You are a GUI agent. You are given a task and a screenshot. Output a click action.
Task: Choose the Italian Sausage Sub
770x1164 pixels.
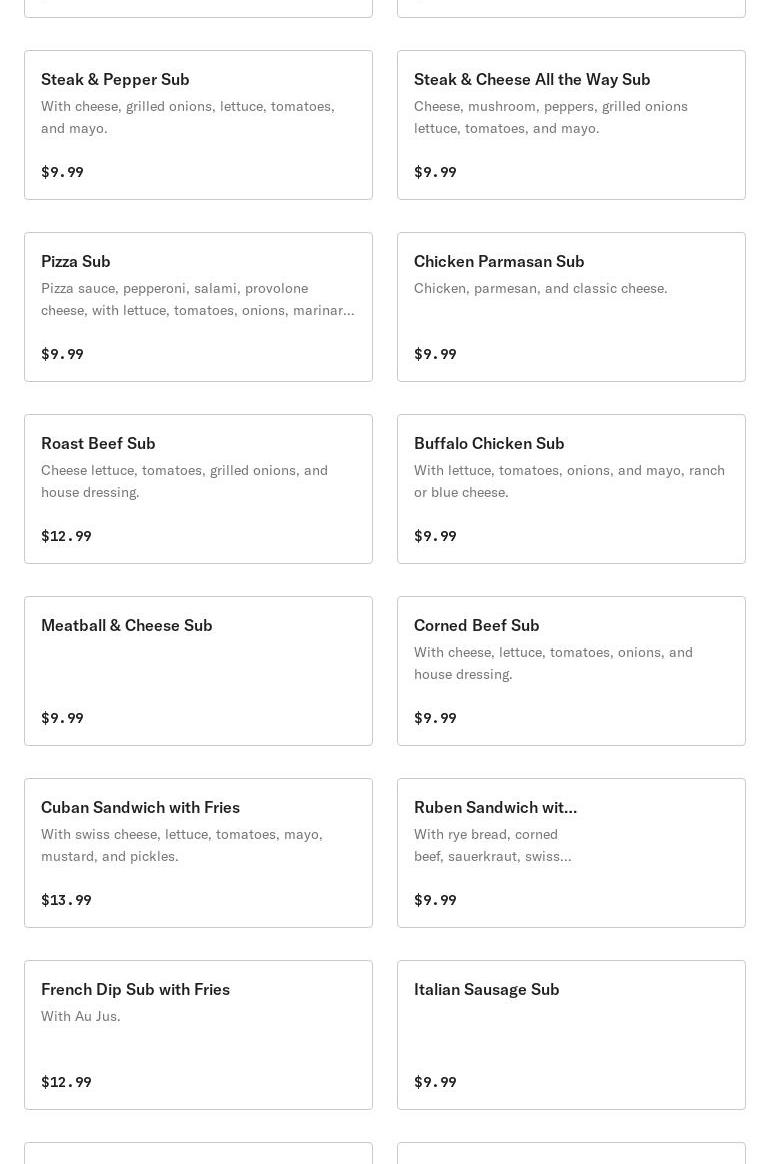pyautogui.click(x=571, y=1035)
